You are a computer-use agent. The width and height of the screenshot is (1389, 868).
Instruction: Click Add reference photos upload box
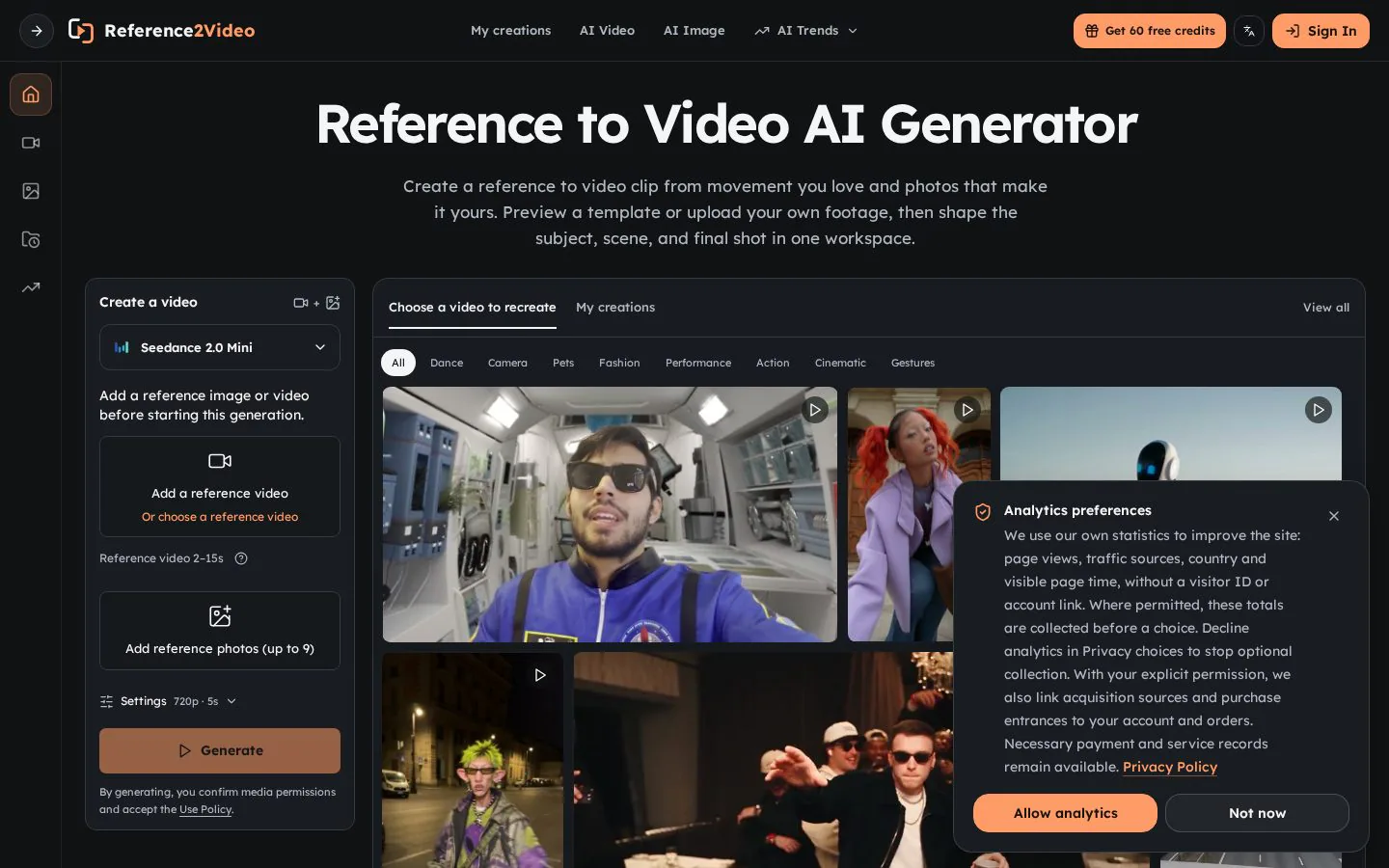tap(220, 631)
